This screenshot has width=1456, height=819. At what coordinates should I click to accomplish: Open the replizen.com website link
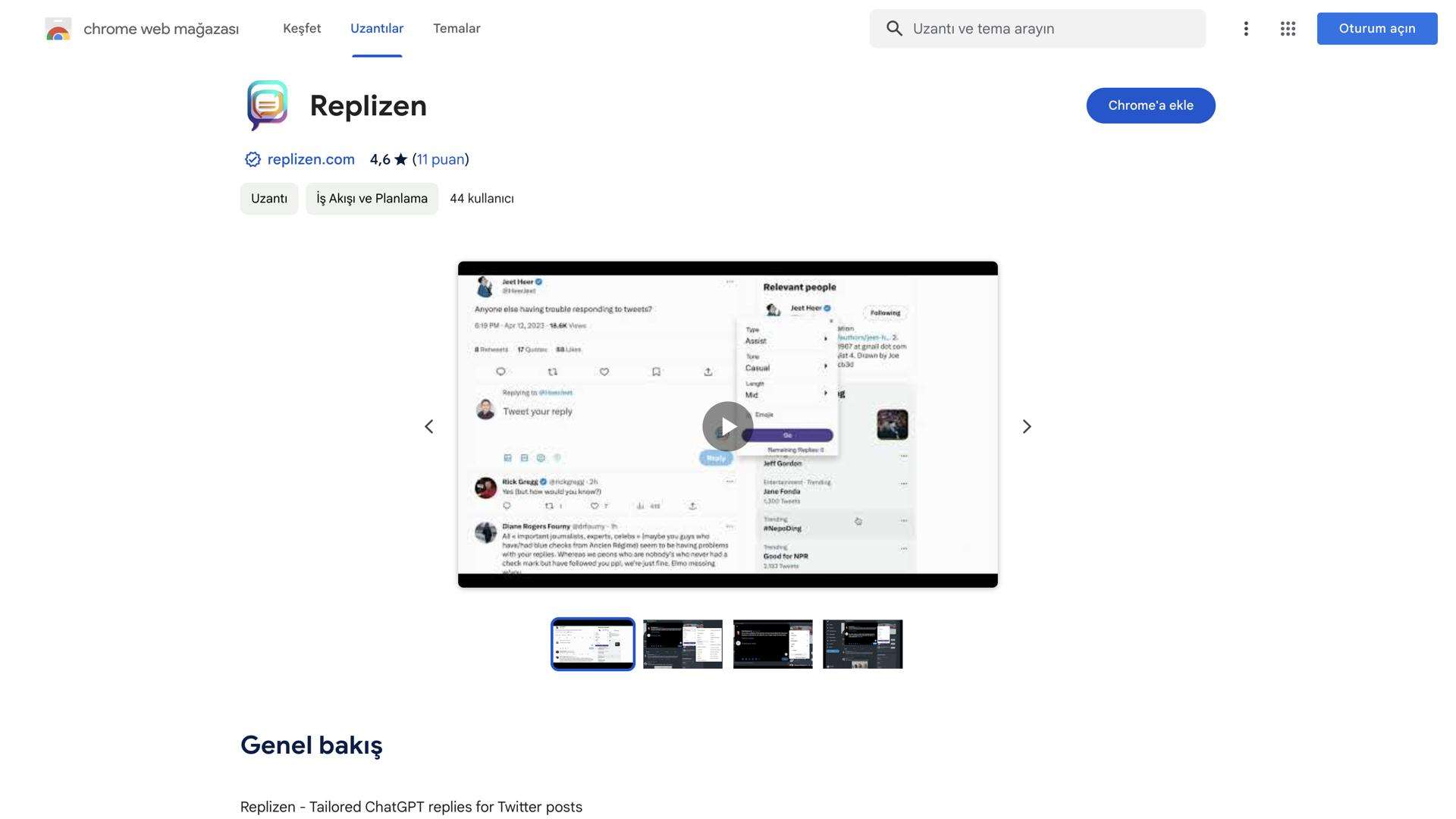coord(310,159)
